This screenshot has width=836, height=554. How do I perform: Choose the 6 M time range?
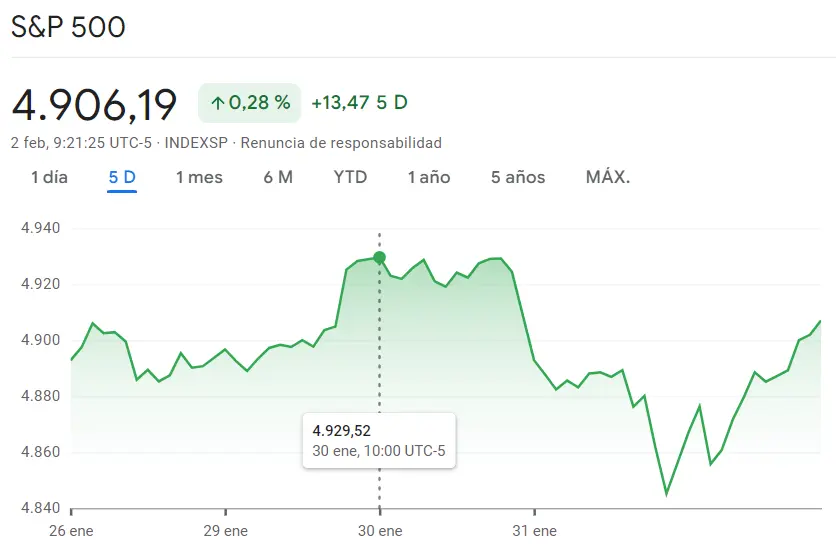(278, 178)
